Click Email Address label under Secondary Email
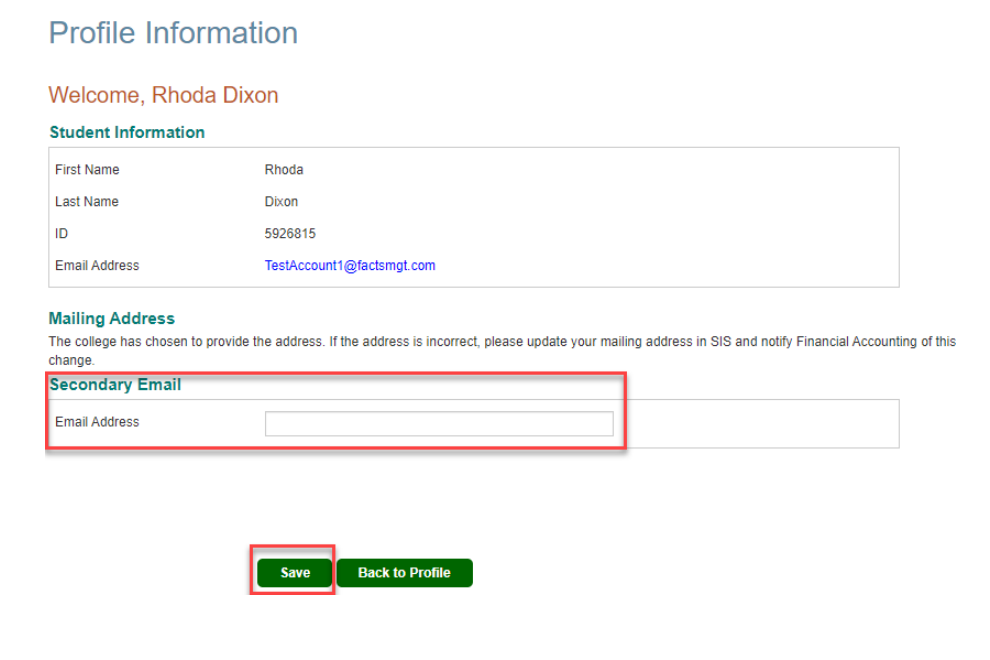990x660 pixels. pyautogui.click(x=97, y=422)
